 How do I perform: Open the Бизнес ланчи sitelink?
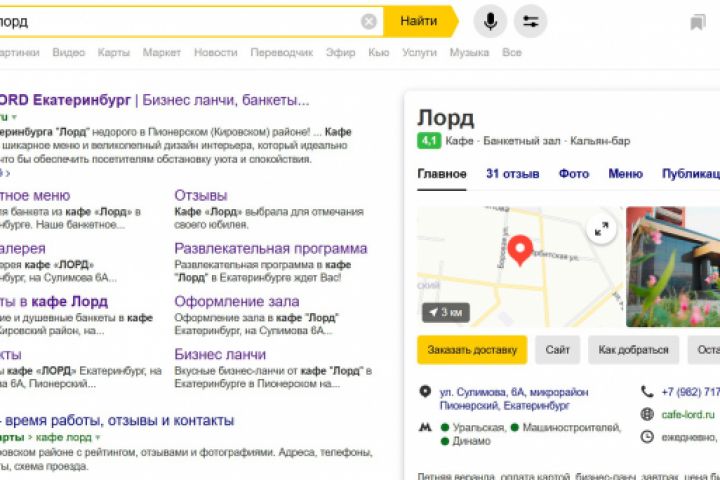[x=220, y=354]
